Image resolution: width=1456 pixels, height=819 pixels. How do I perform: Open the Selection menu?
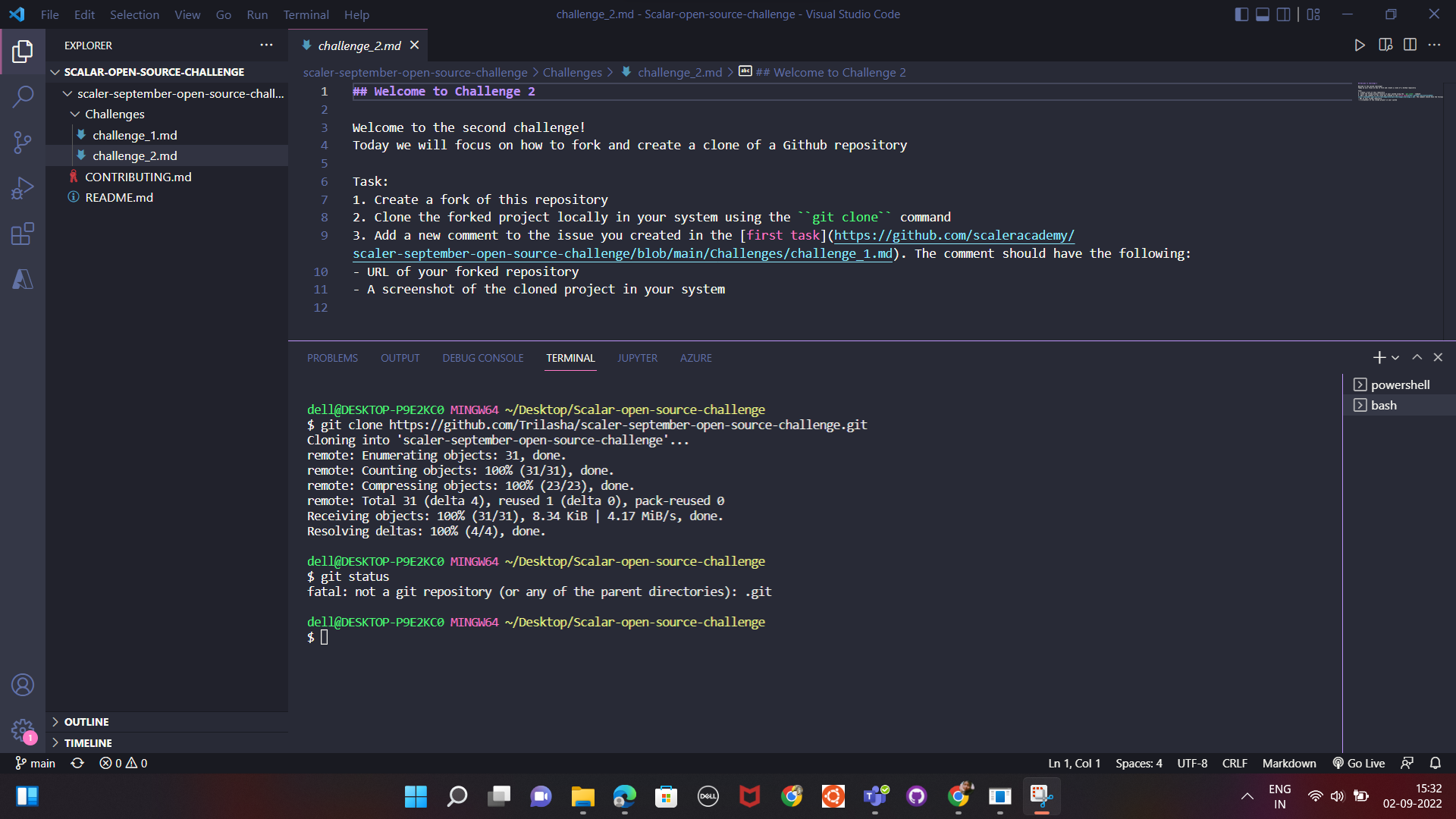point(134,14)
